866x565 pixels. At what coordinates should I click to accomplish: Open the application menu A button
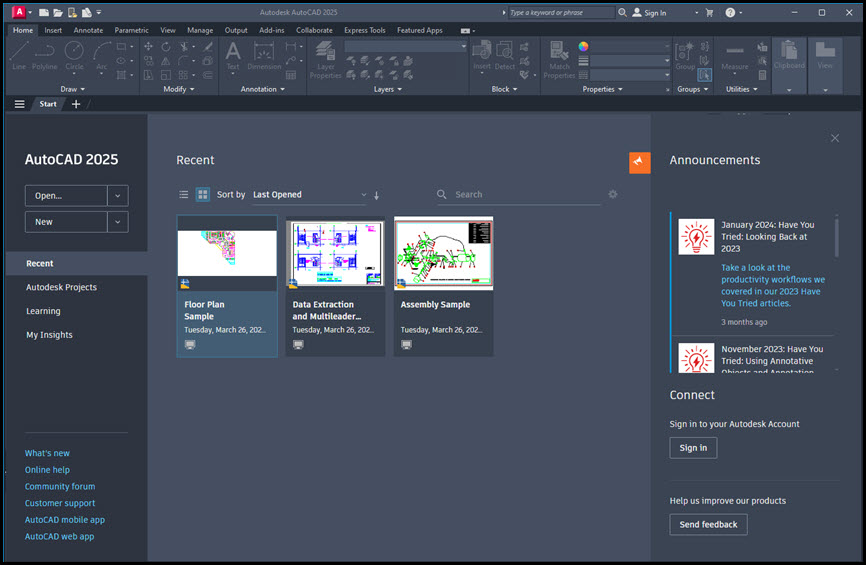(x=19, y=12)
